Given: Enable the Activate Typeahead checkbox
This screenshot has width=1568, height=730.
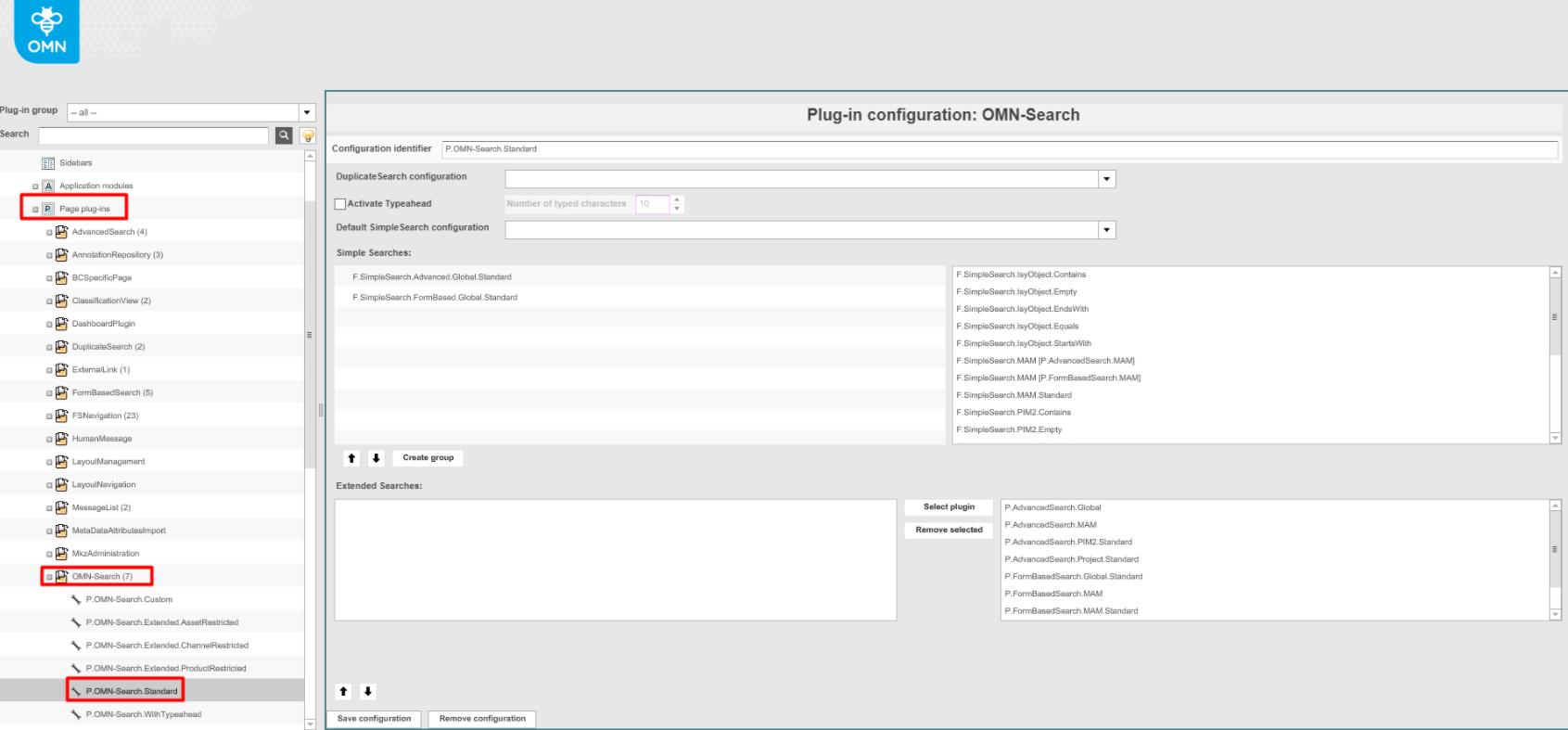Looking at the screenshot, I should [340, 204].
